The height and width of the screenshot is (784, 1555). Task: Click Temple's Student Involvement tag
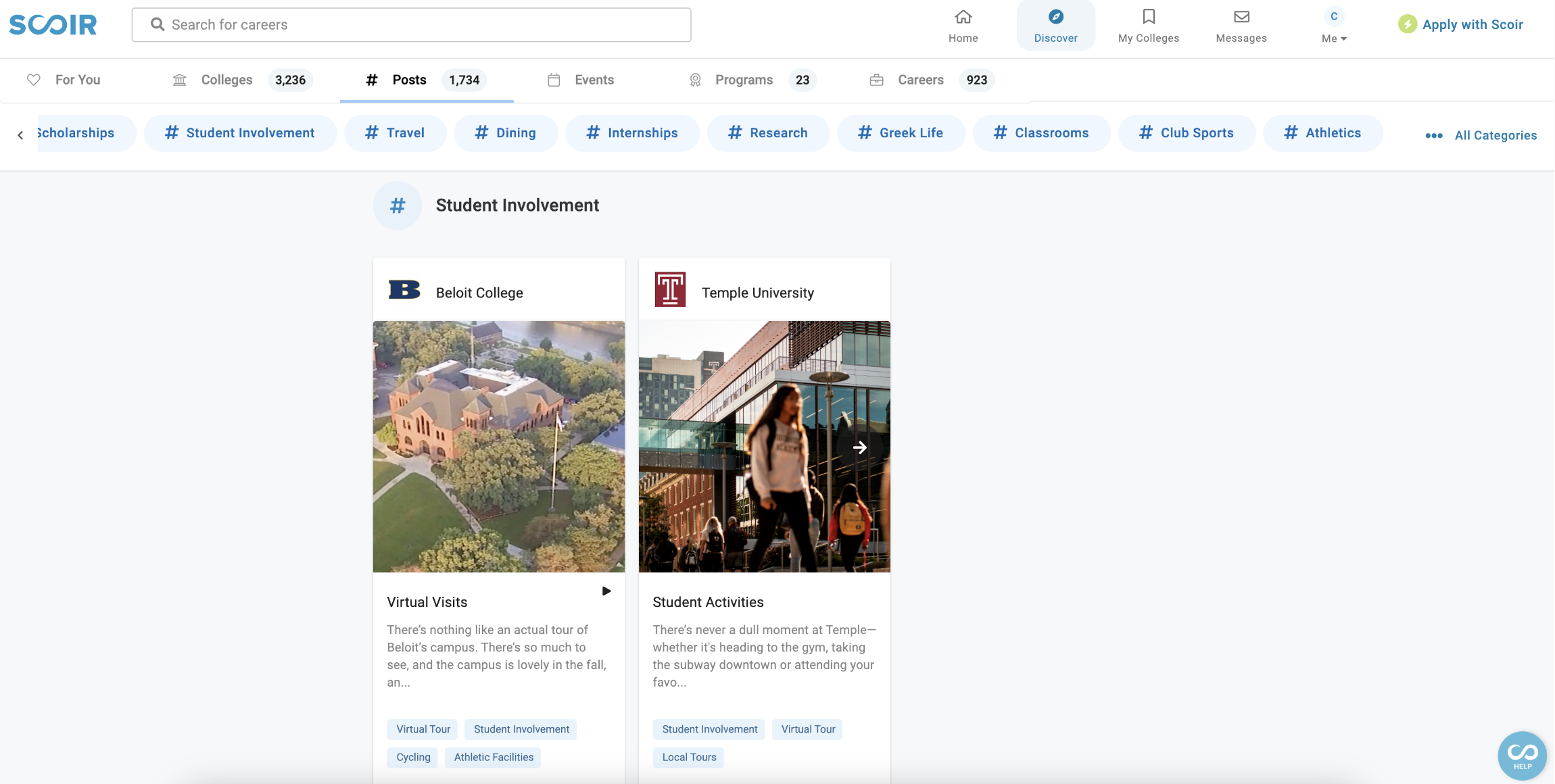click(x=709, y=729)
